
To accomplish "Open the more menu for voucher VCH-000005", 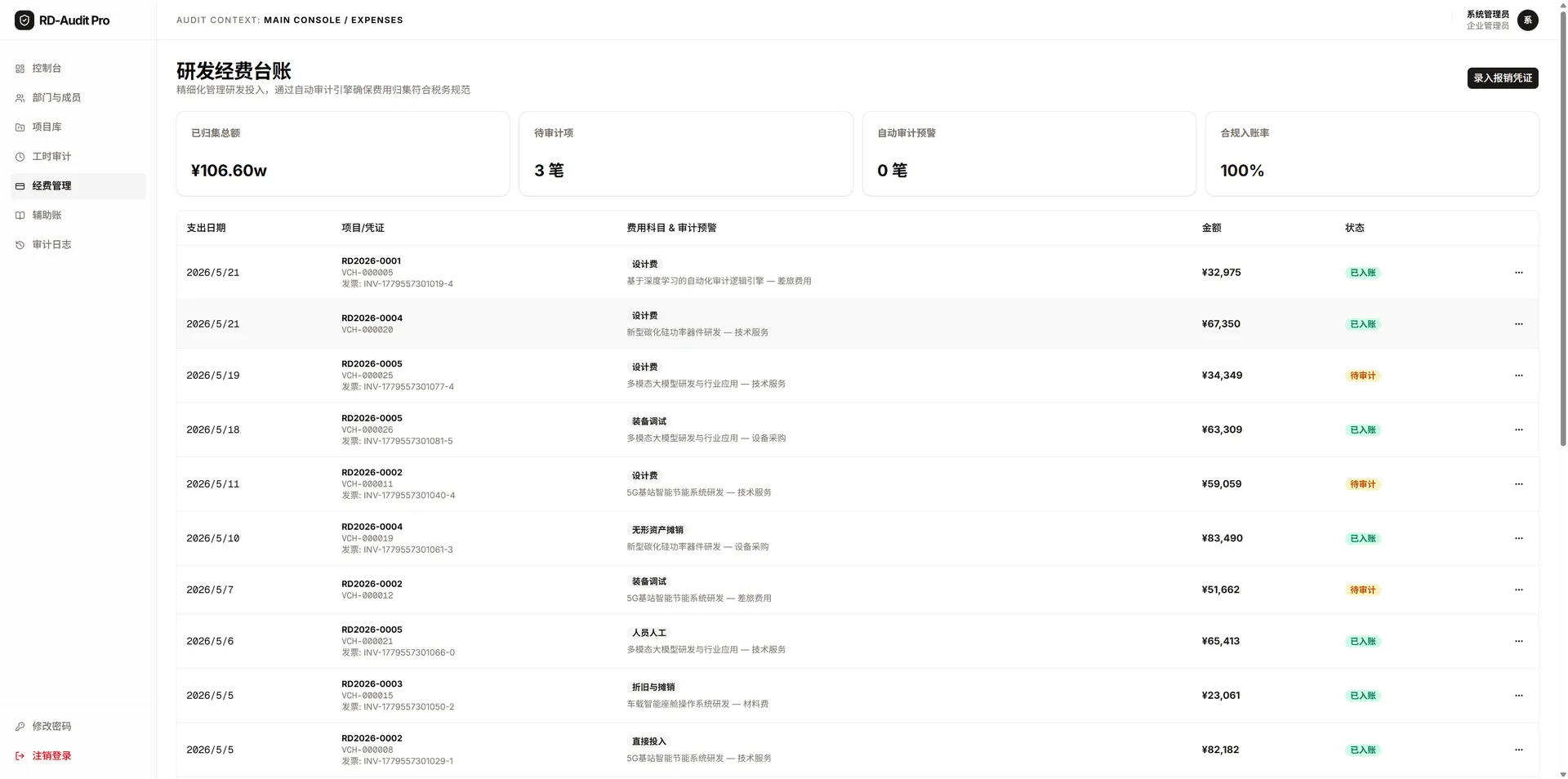I will click(1518, 273).
